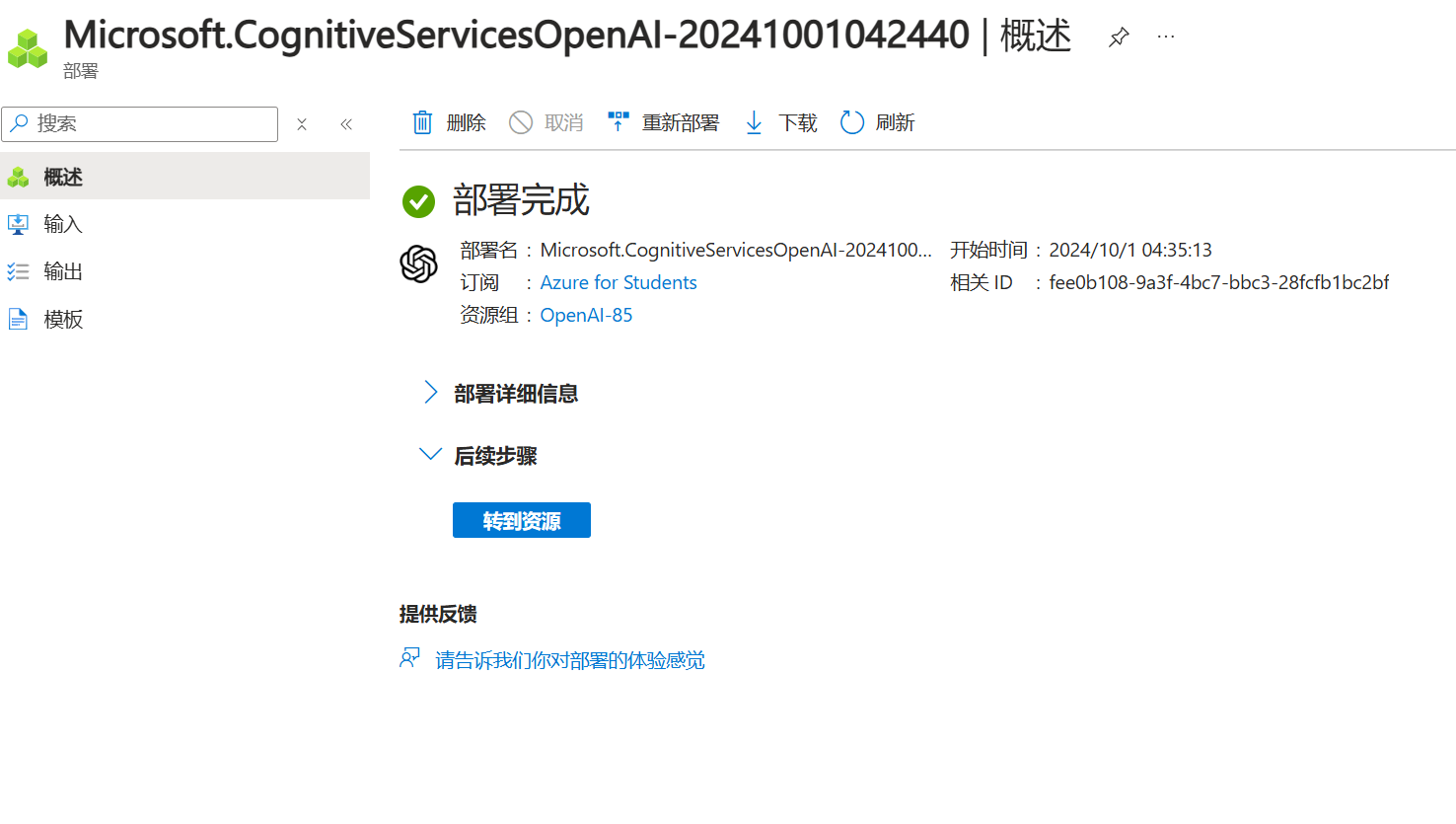1456x824 pixels.
Task: Select the 部署完成 status heading text
Action: click(x=521, y=200)
